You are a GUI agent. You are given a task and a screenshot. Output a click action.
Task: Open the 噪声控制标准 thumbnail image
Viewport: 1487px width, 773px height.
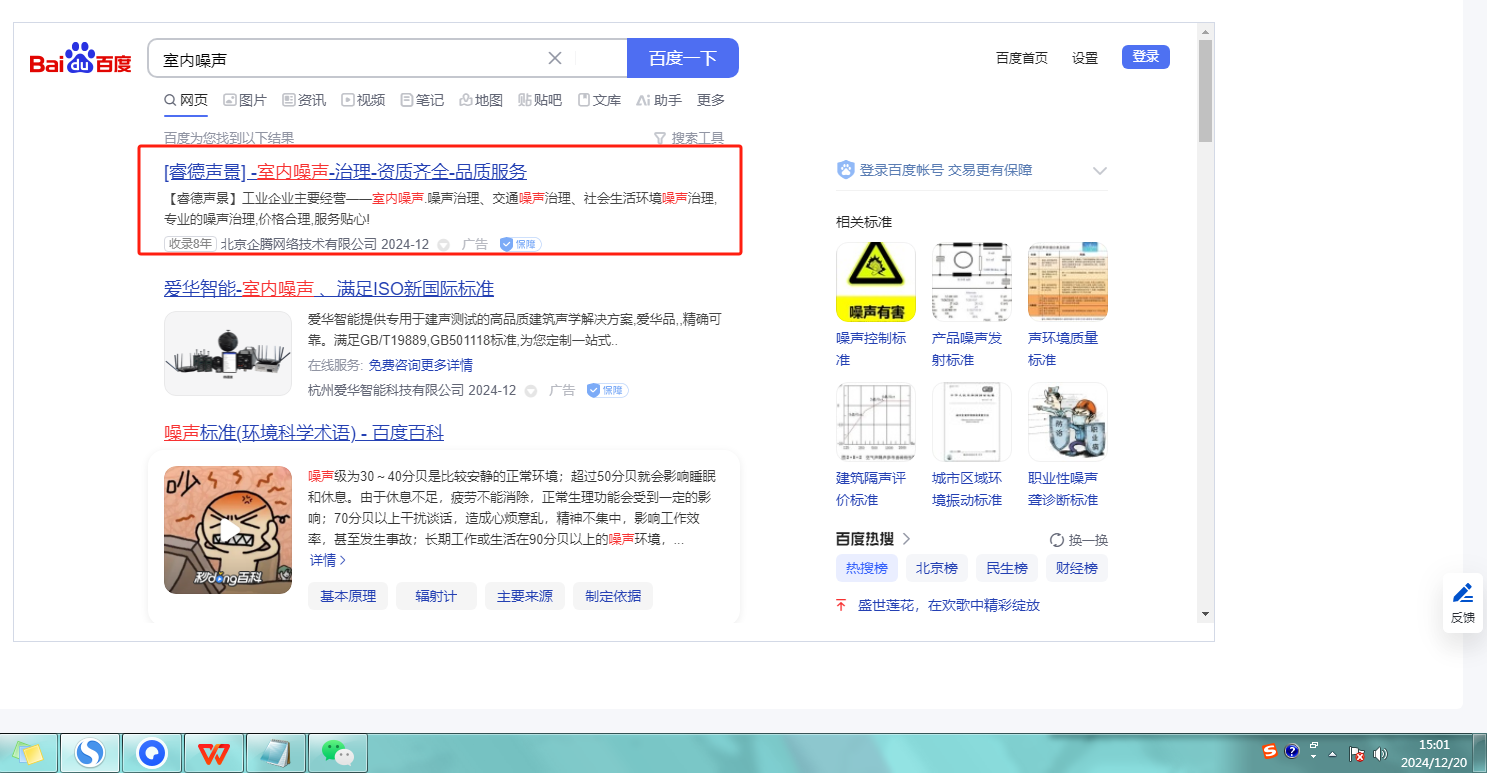(x=876, y=282)
